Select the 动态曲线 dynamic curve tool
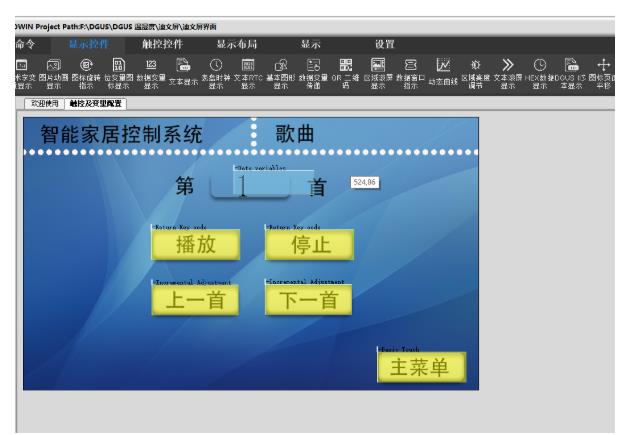The image size is (630, 435). click(443, 72)
